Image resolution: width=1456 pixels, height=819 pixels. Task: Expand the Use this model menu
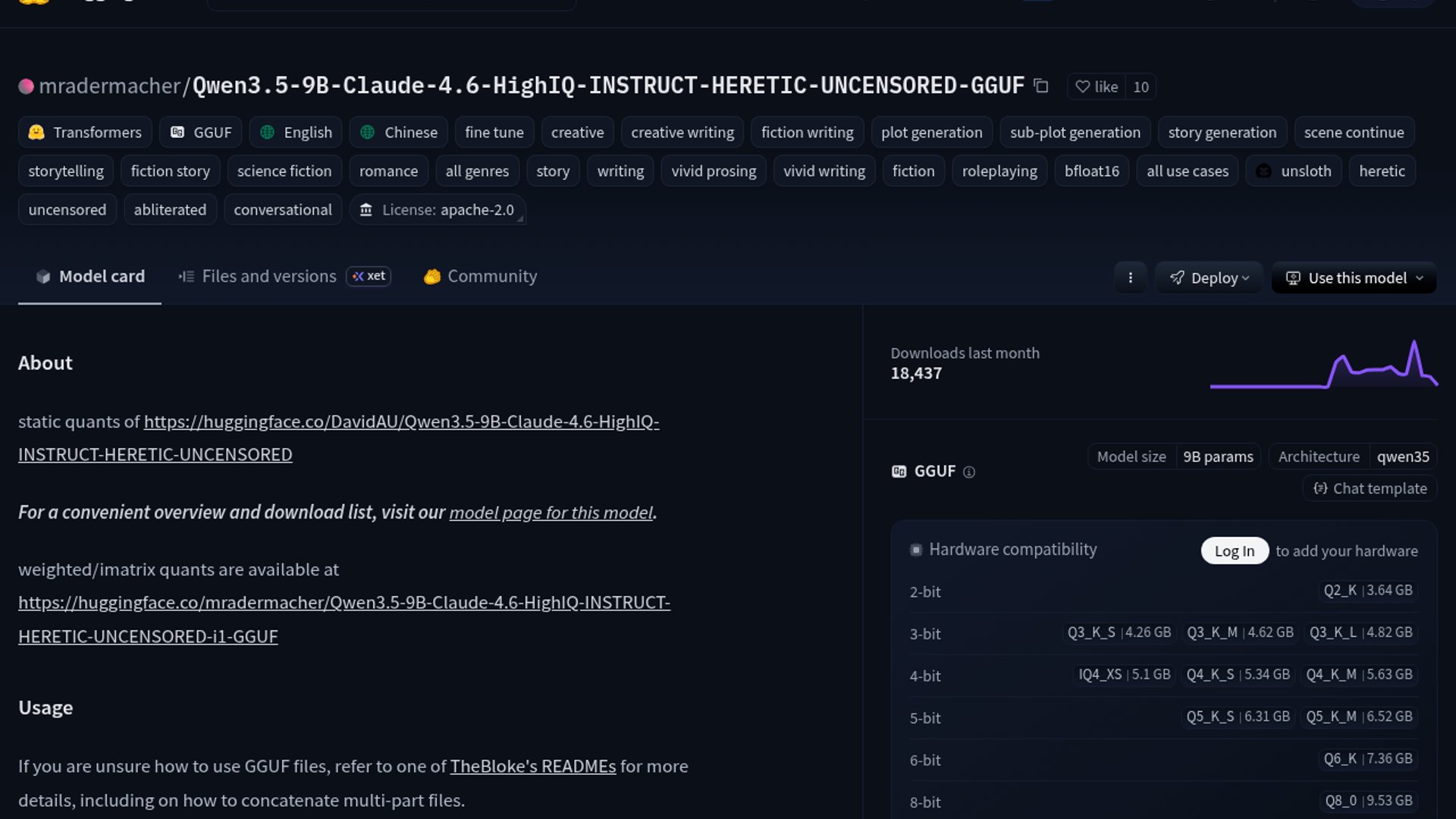tap(1354, 278)
